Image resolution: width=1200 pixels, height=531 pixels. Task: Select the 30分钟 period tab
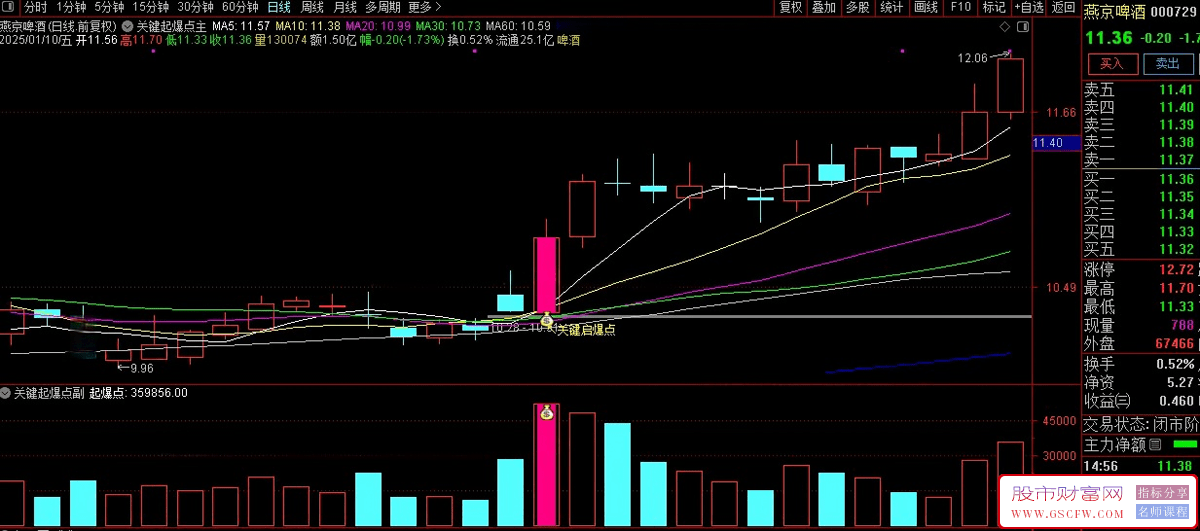click(196, 7)
